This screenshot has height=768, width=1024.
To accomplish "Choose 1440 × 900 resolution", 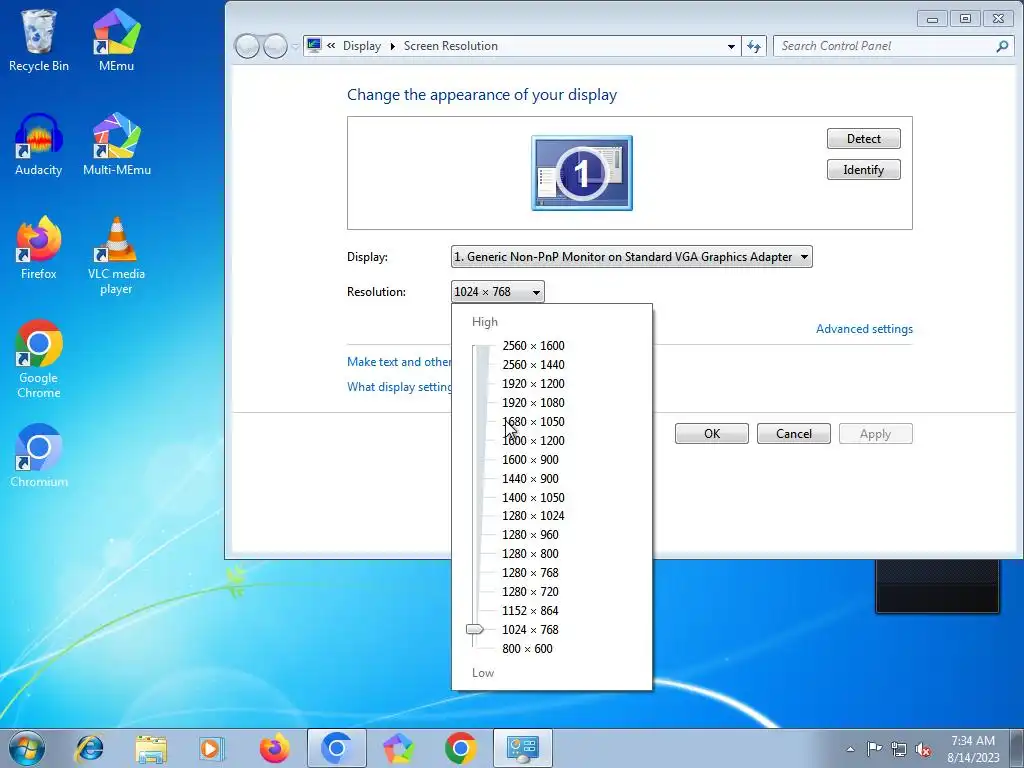I will click(x=530, y=478).
